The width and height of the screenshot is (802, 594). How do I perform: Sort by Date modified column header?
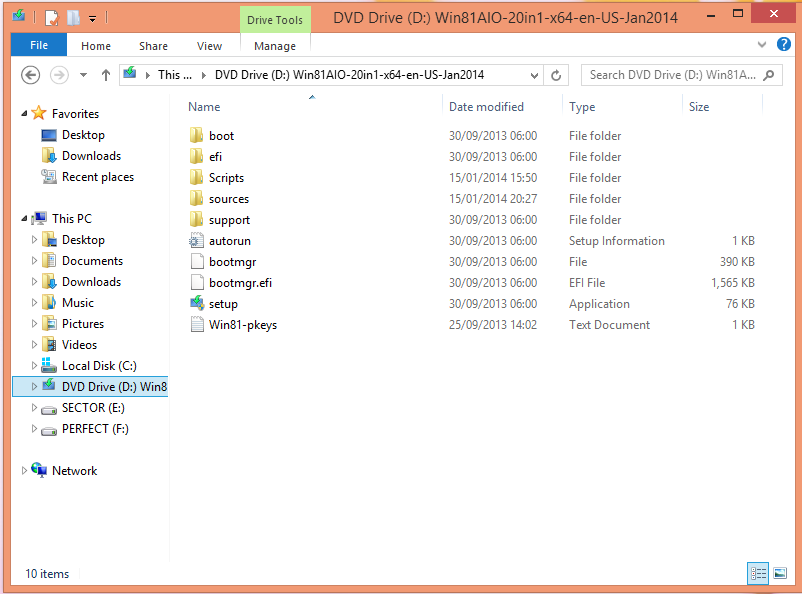click(x=486, y=107)
